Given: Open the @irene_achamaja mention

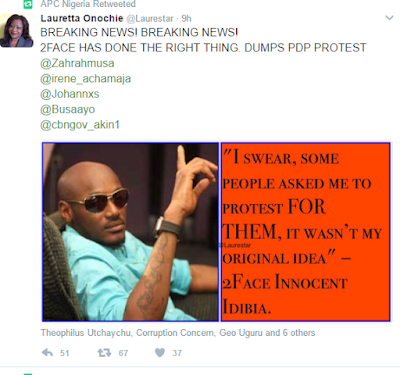Looking at the screenshot, I should click(x=86, y=79).
